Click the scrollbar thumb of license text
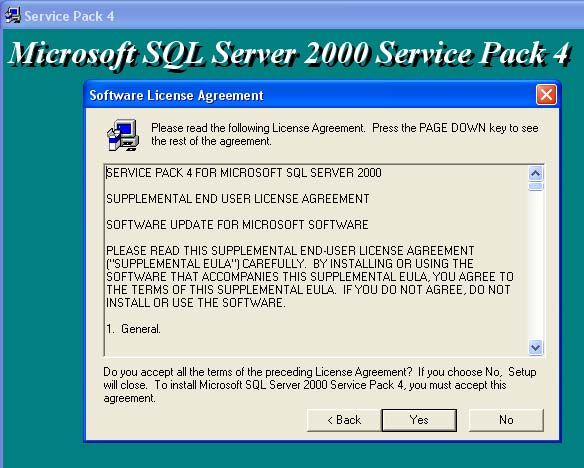 [x=536, y=186]
